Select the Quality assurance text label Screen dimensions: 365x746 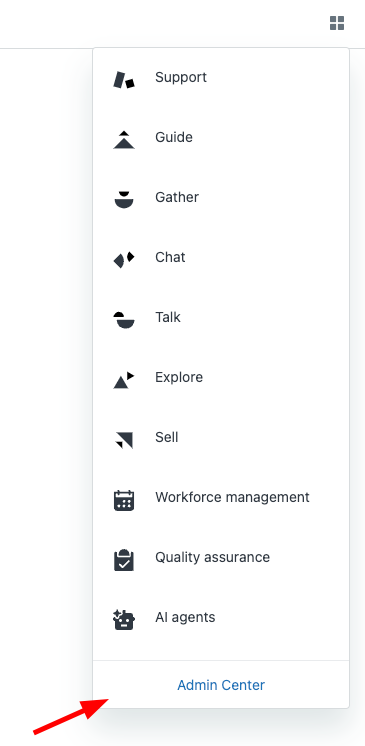(212, 557)
